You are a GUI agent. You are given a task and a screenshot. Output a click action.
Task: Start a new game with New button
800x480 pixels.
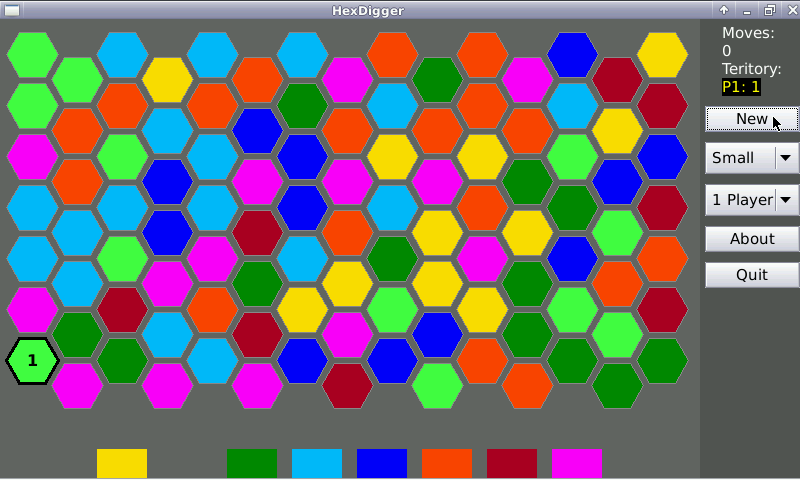coord(752,119)
